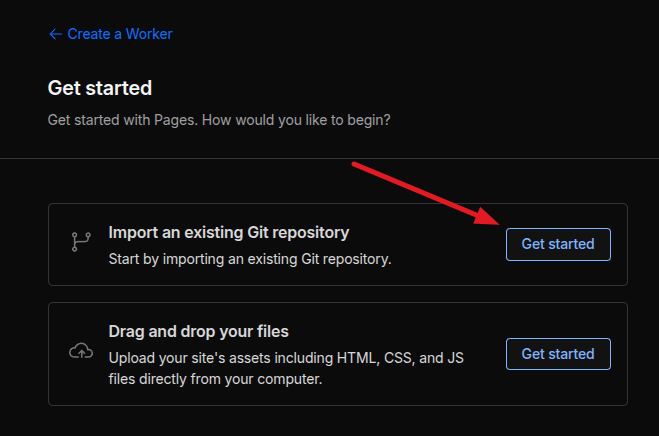Click the back arrow beside Create a Worker
659x436 pixels.
(55, 34)
